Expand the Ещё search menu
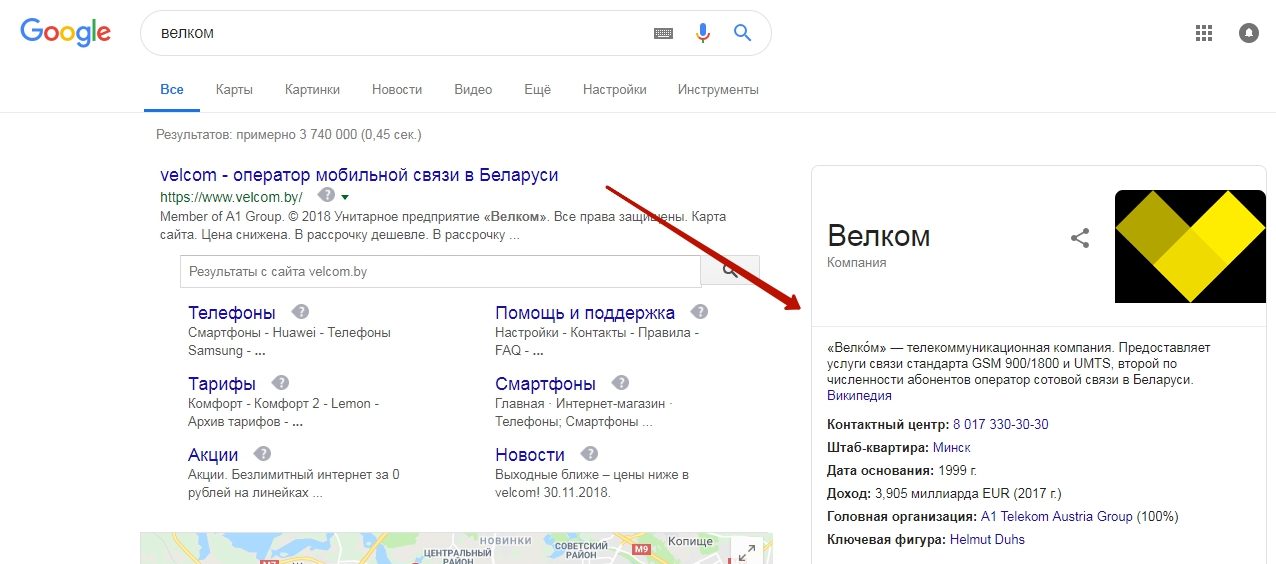Screen dimensions: 1276x564 (x=537, y=89)
